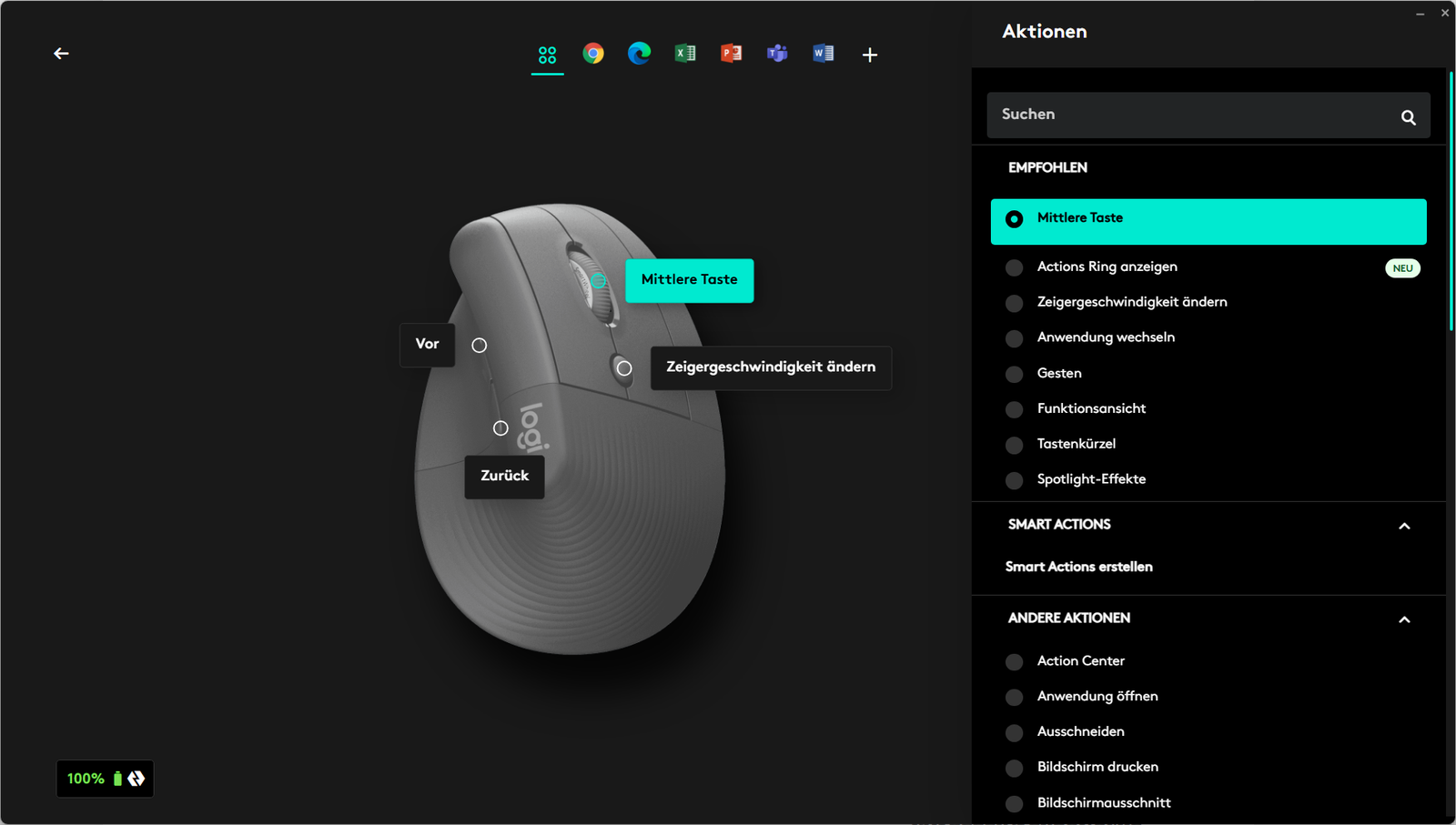Select the Mittlere Taste radio option
This screenshot has width=1456, height=825.
1208,221
